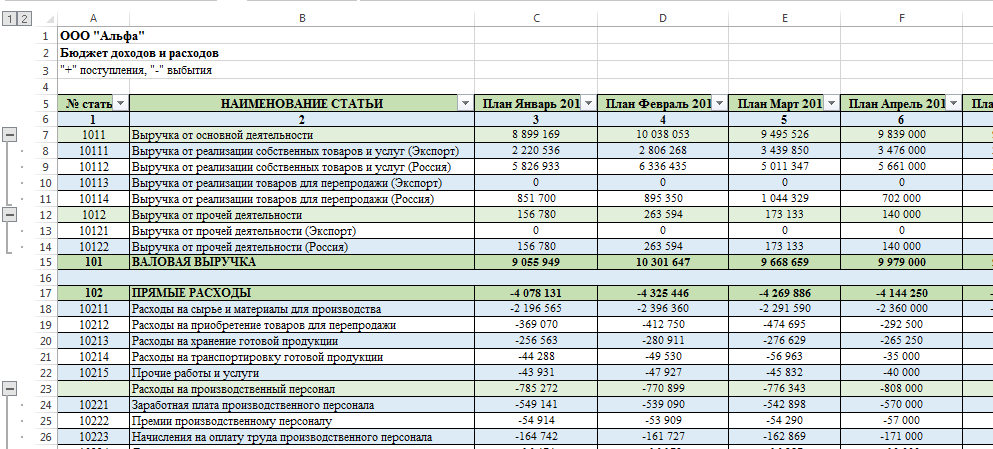Select cell Выручка от основной деятельности
This screenshot has width=993, height=449.
click(x=302, y=135)
